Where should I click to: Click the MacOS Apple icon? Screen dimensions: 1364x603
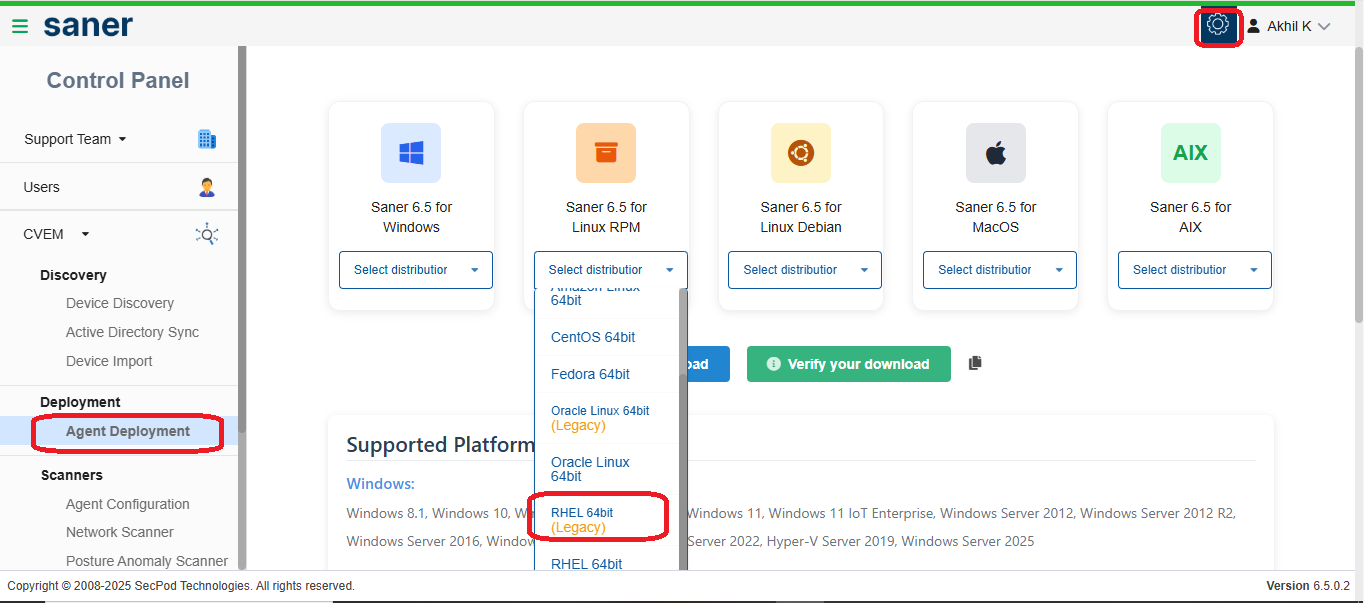pos(995,153)
